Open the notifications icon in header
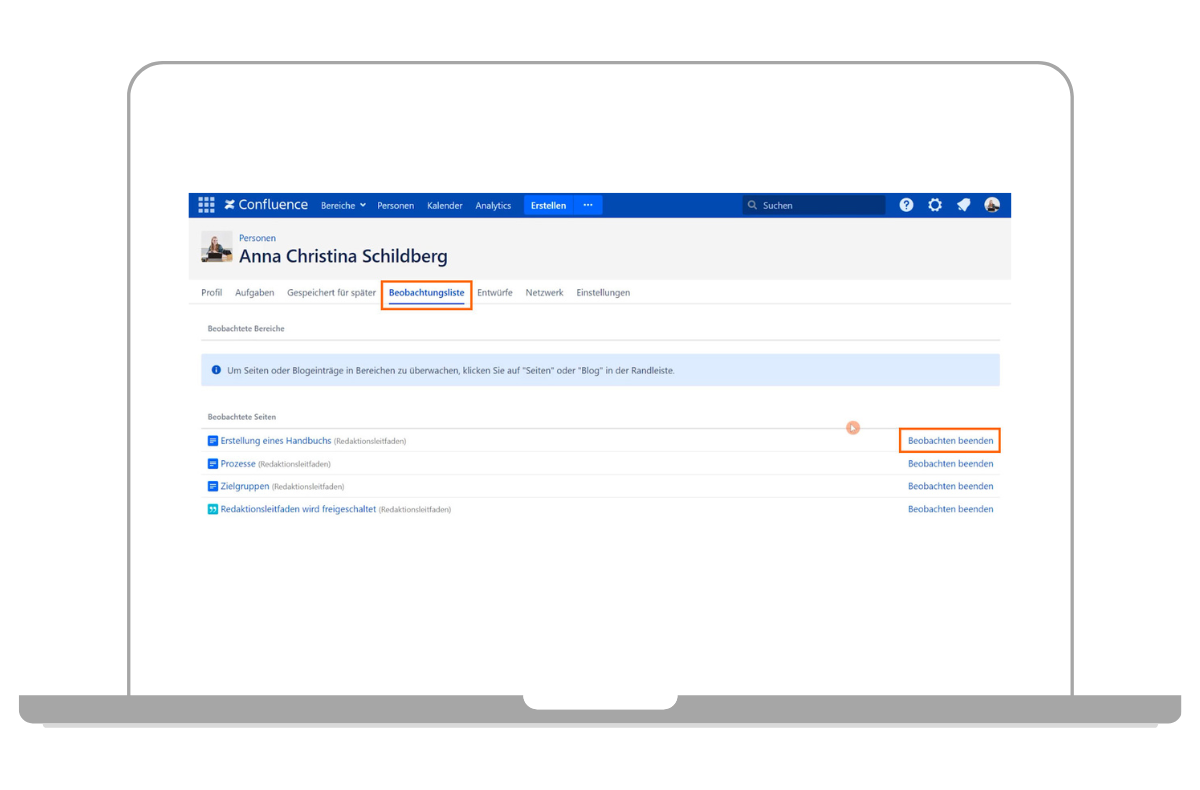 tap(963, 205)
